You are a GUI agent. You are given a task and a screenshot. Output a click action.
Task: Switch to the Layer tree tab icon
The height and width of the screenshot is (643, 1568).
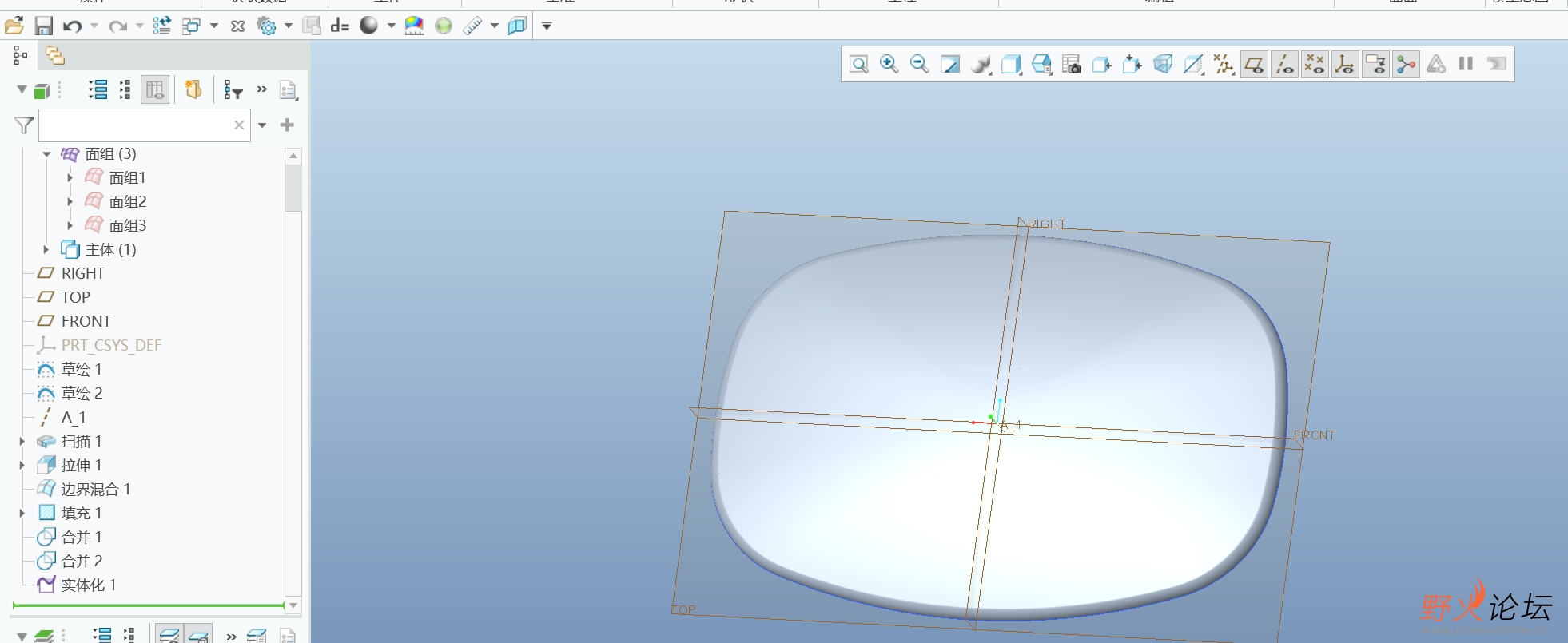click(54, 55)
